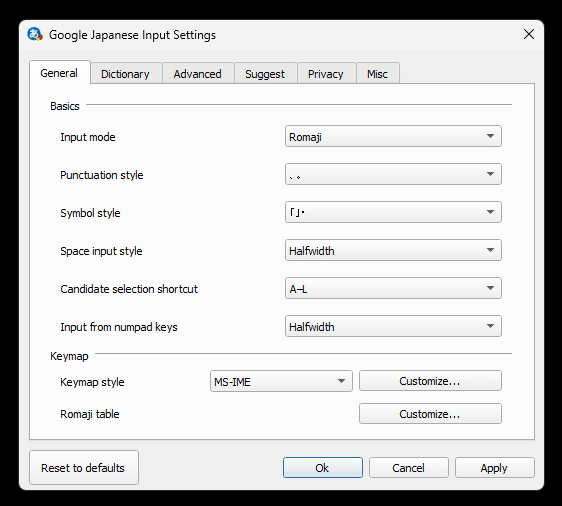Select the Misc tab
The image size is (562, 506).
click(x=377, y=73)
